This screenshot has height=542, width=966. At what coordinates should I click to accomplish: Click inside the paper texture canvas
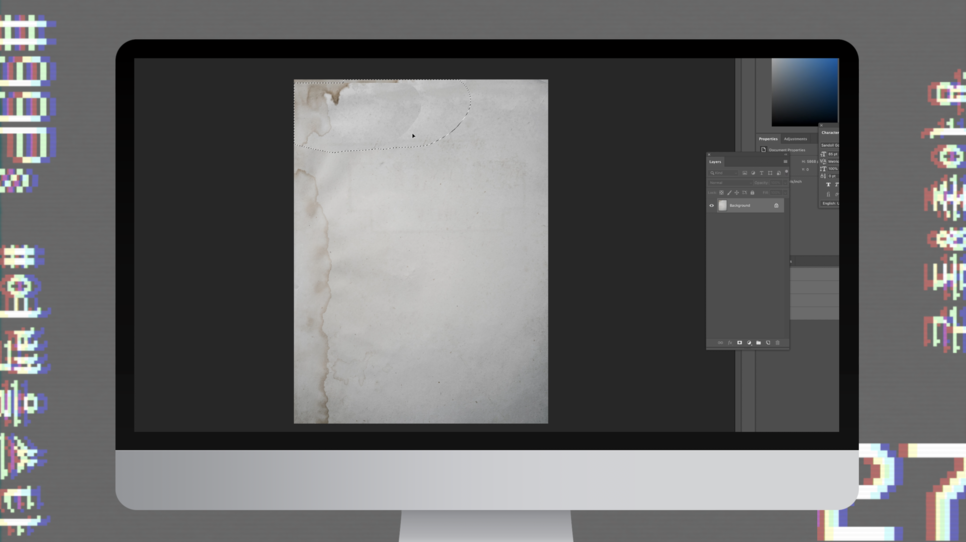[x=421, y=251]
